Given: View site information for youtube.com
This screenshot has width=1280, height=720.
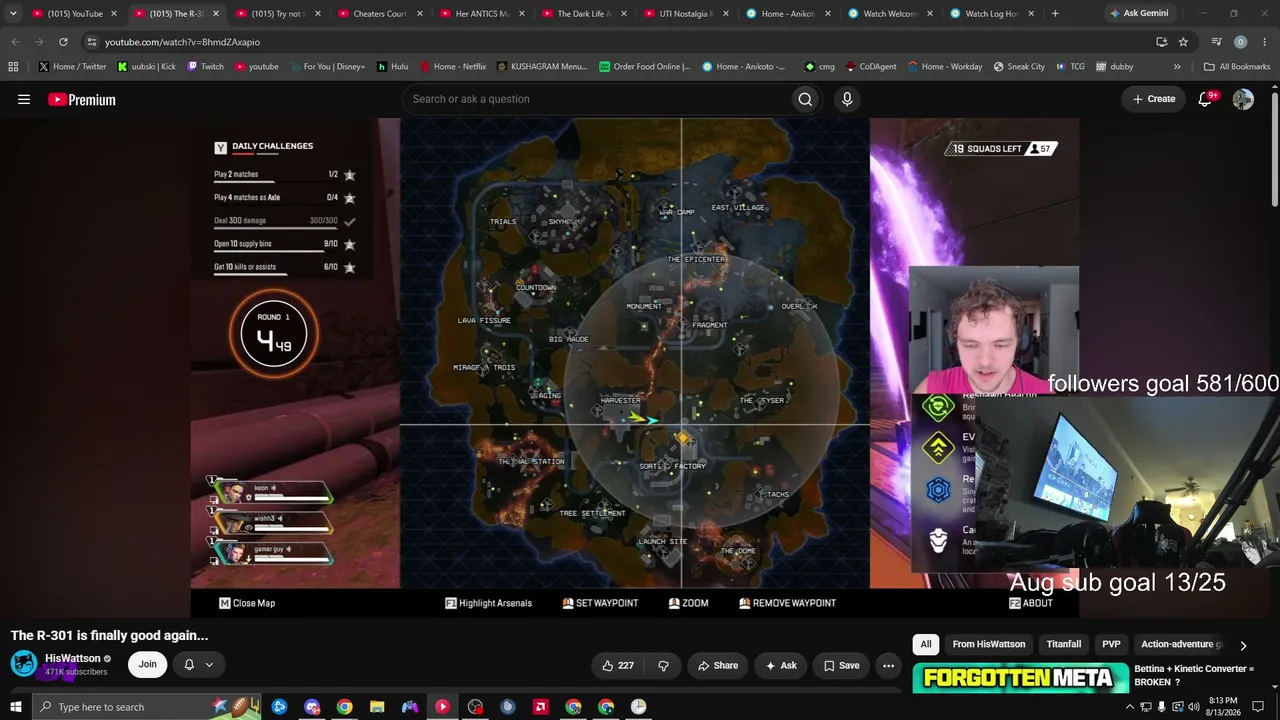Looking at the screenshot, I should (92, 42).
